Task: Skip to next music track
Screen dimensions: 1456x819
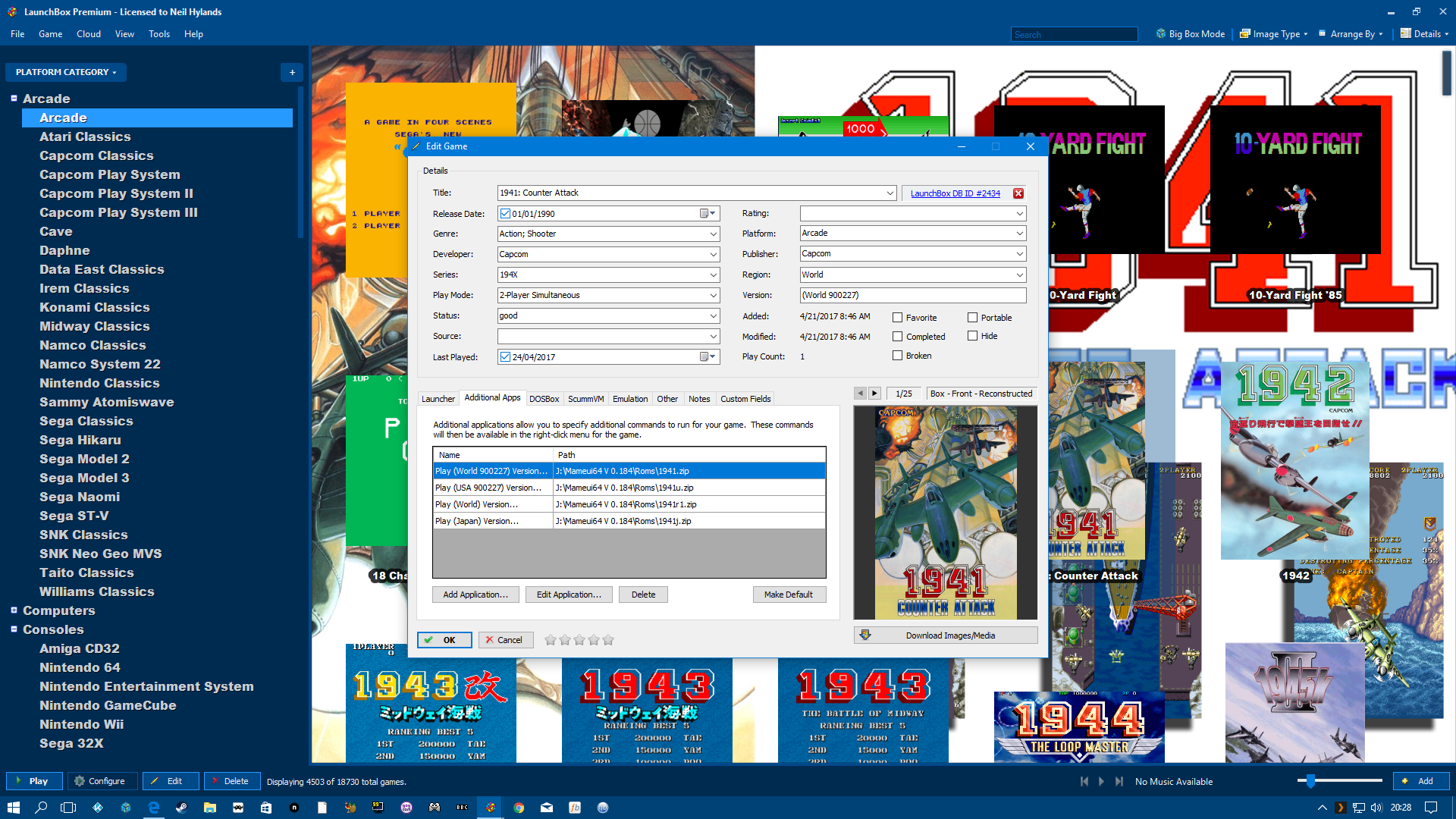Action: (1119, 781)
